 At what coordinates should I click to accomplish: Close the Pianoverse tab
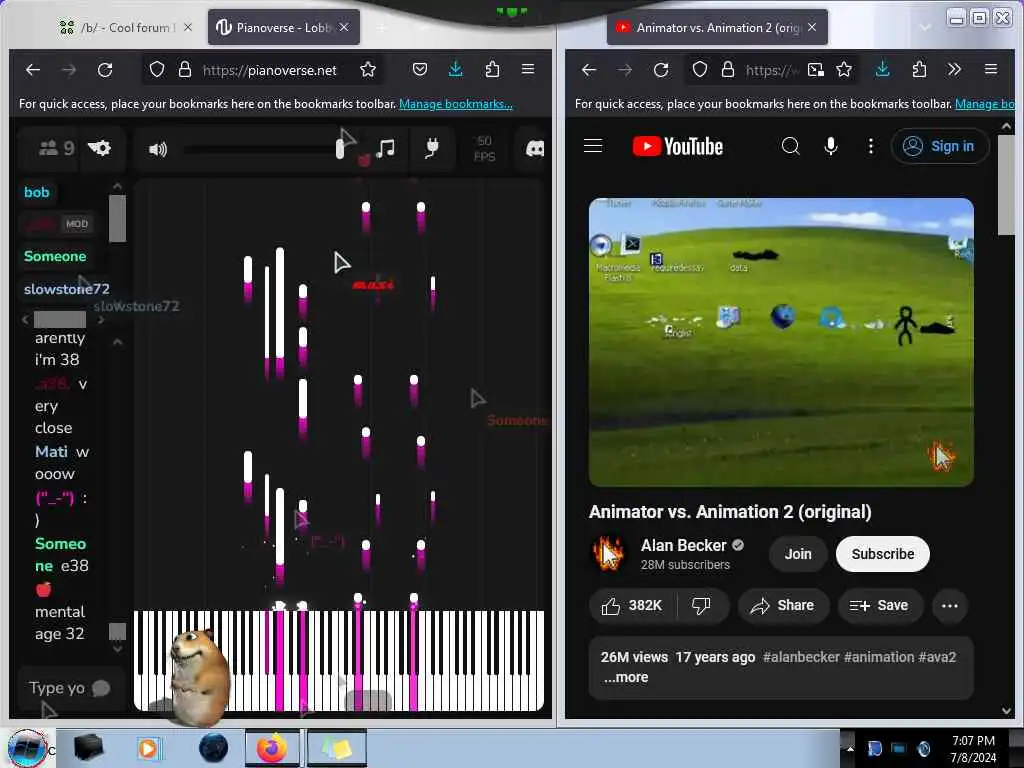(x=344, y=27)
